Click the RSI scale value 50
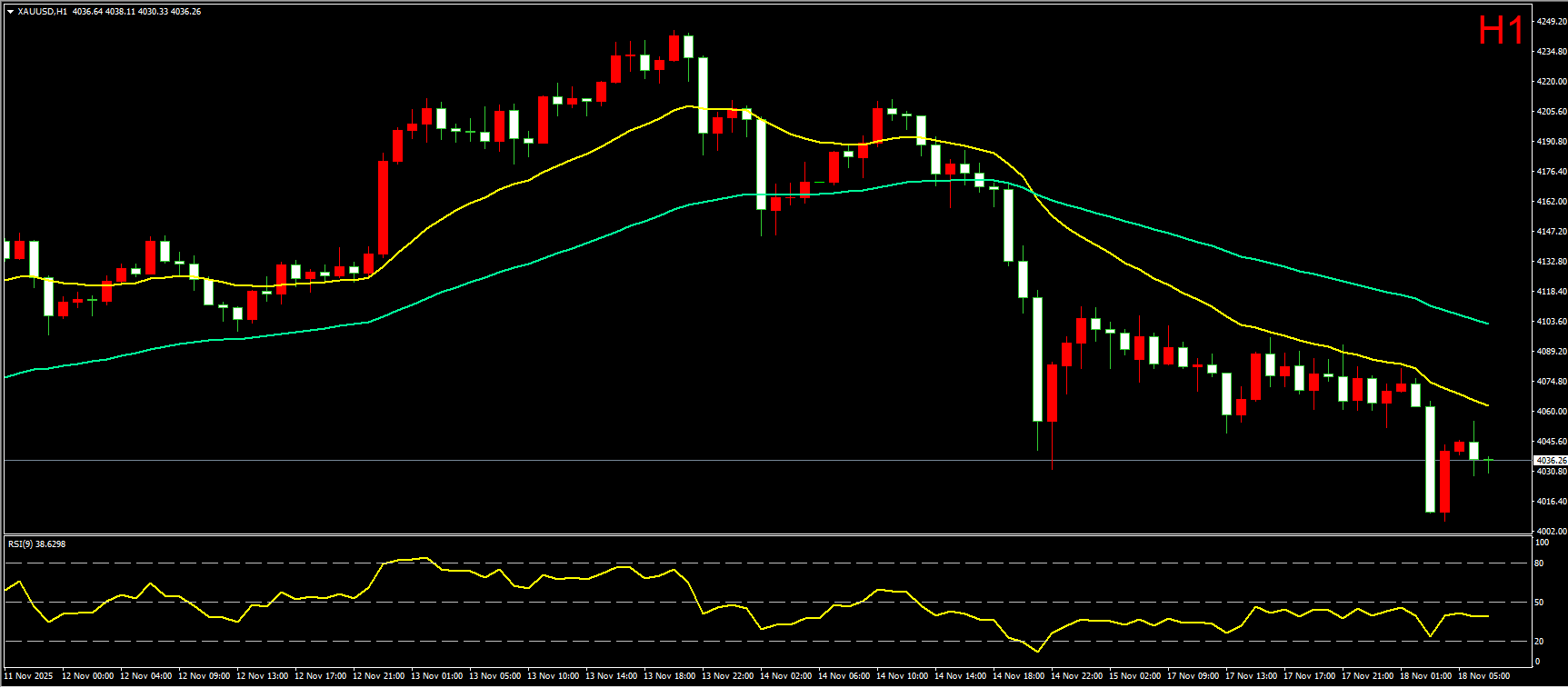Viewport: 1568px width, 688px height. (1539, 603)
